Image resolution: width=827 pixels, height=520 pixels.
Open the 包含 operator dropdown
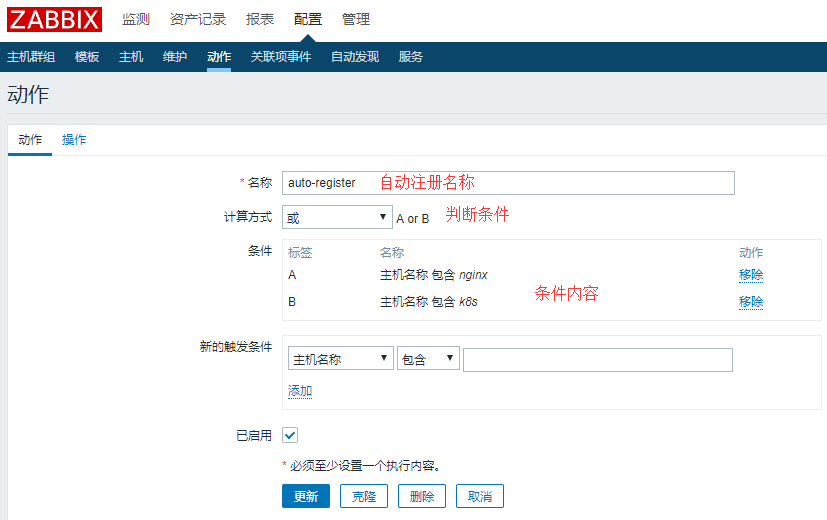pos(428,359)
